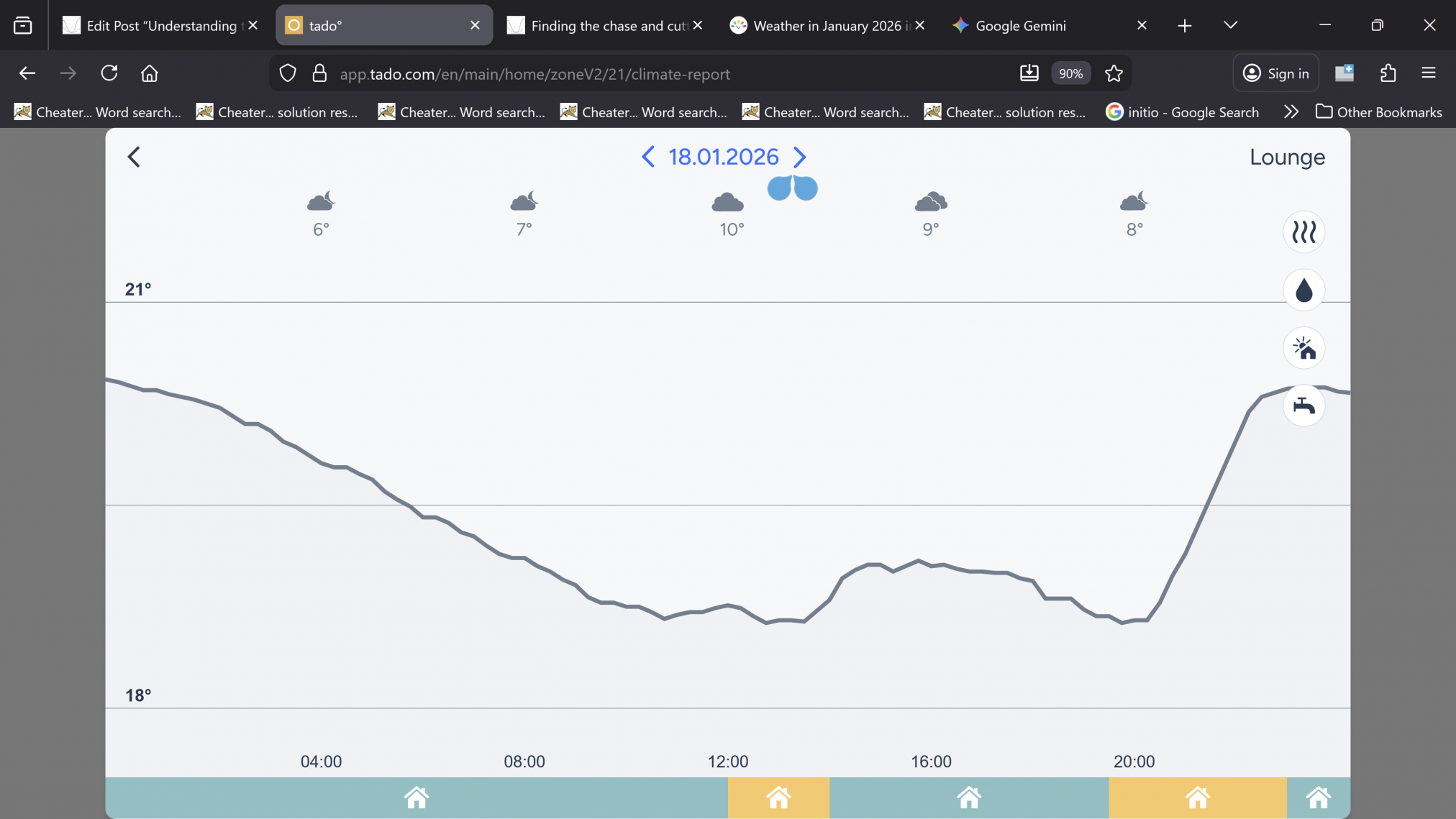Go to next day after 18.01.2026
The height and width of the screenshot is (819, 1456).
point(799,157)
